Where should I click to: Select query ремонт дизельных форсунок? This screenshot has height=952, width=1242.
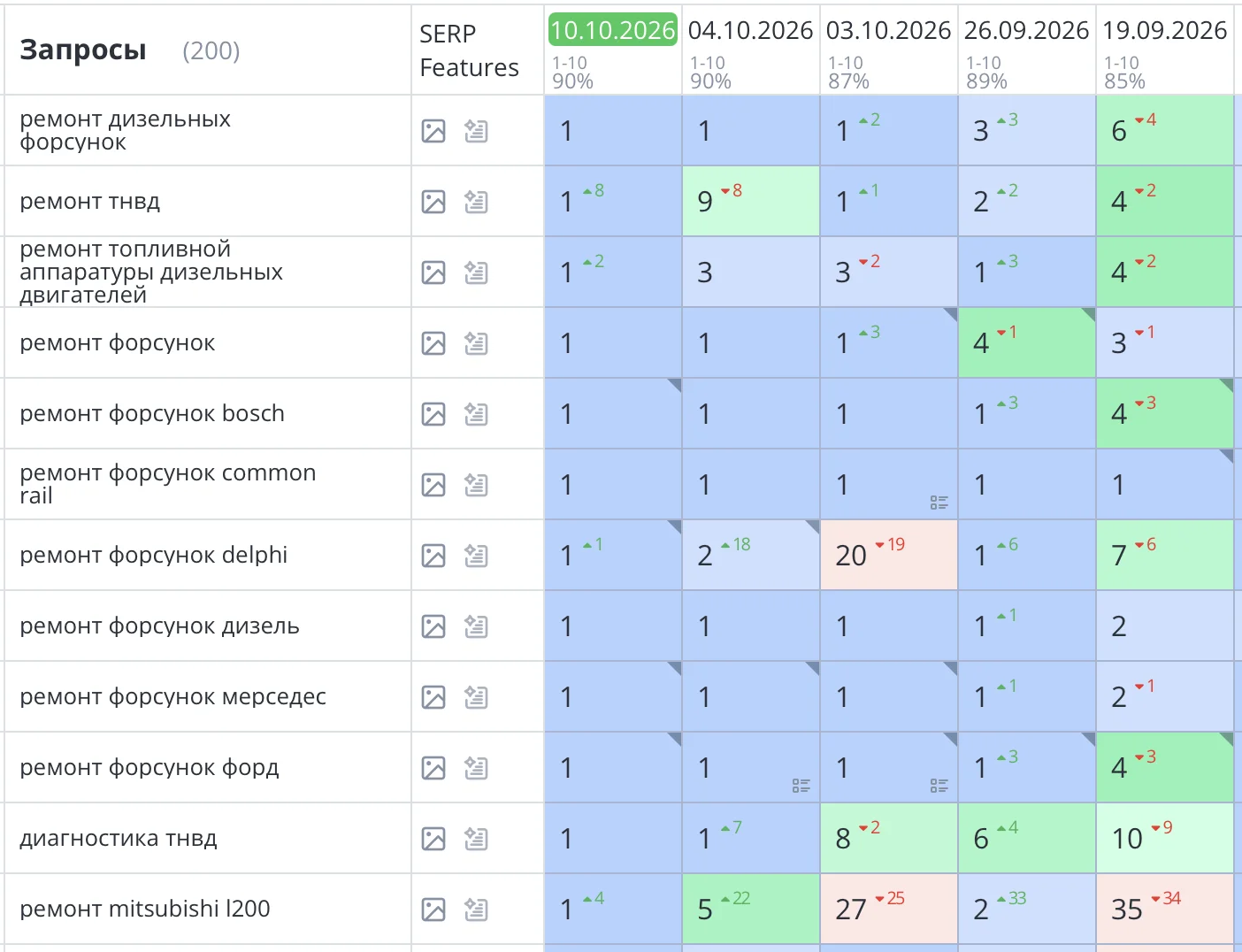tap(125, 131)
